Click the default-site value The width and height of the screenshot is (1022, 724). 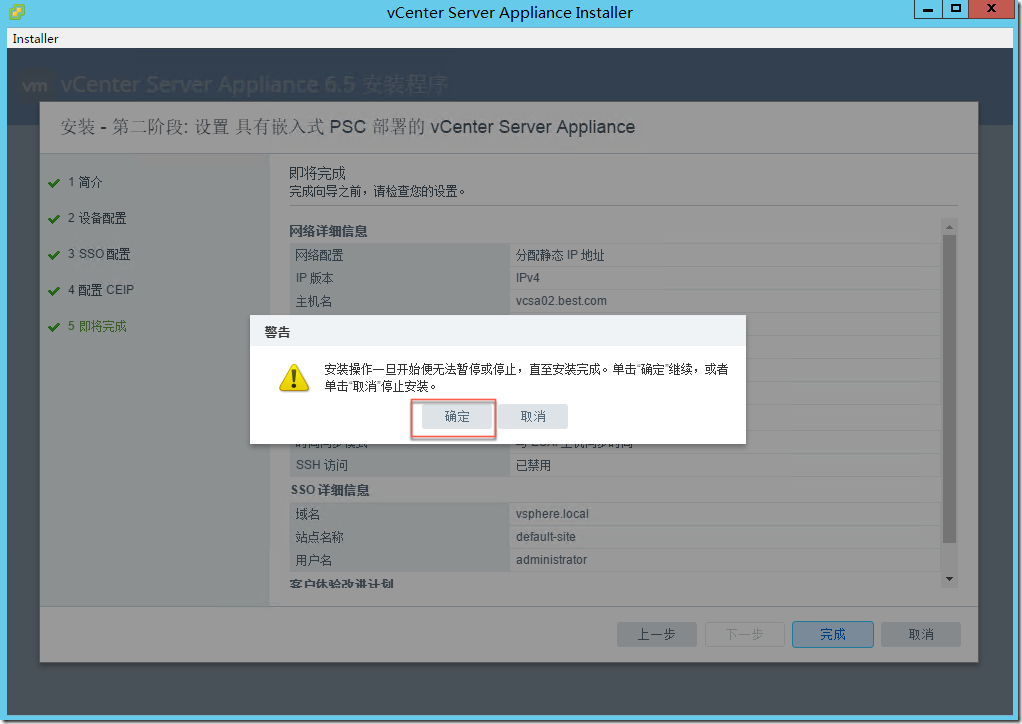tap(546, 537)
